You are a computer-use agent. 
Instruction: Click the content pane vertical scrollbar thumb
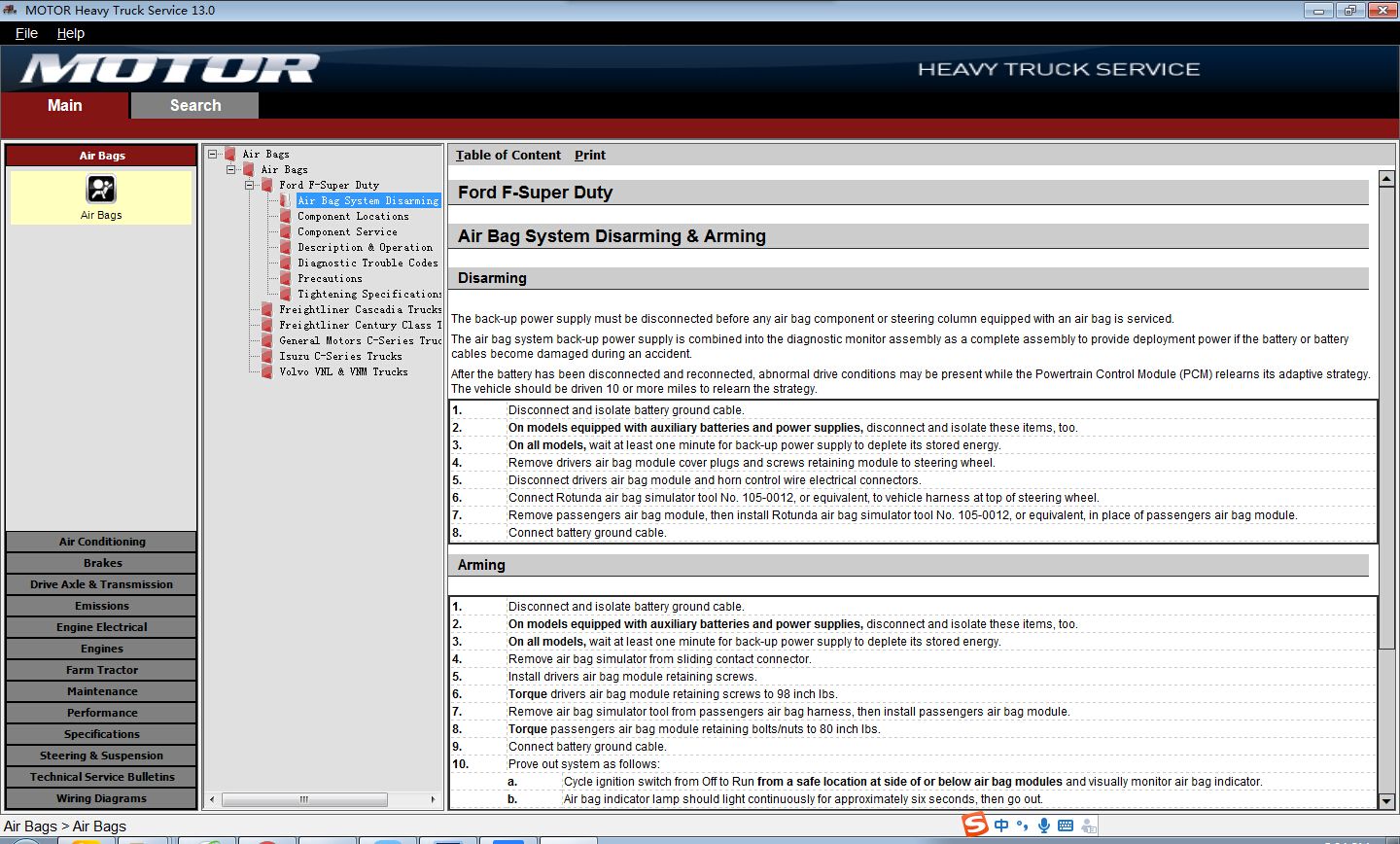pos(1386,418)
